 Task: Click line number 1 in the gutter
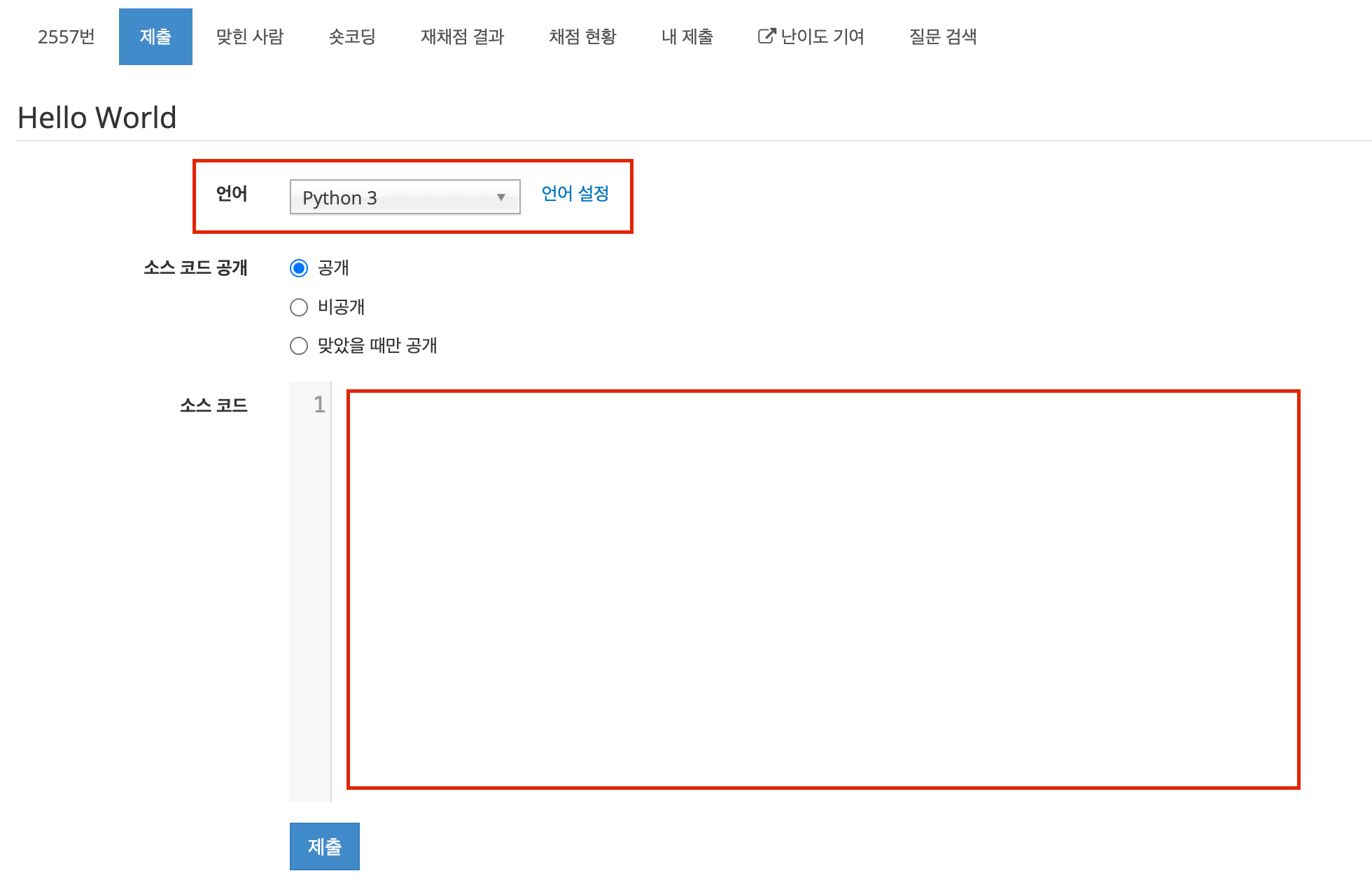point(319,405)
